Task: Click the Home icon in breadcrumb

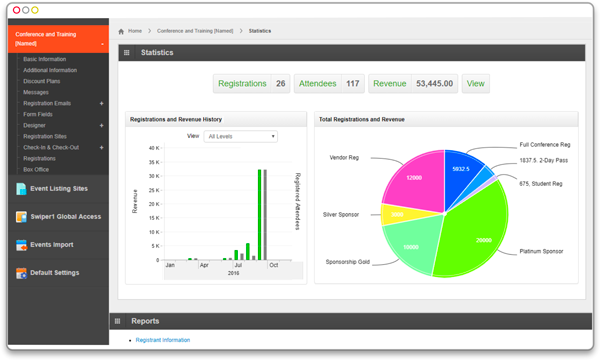Action: 121,31
